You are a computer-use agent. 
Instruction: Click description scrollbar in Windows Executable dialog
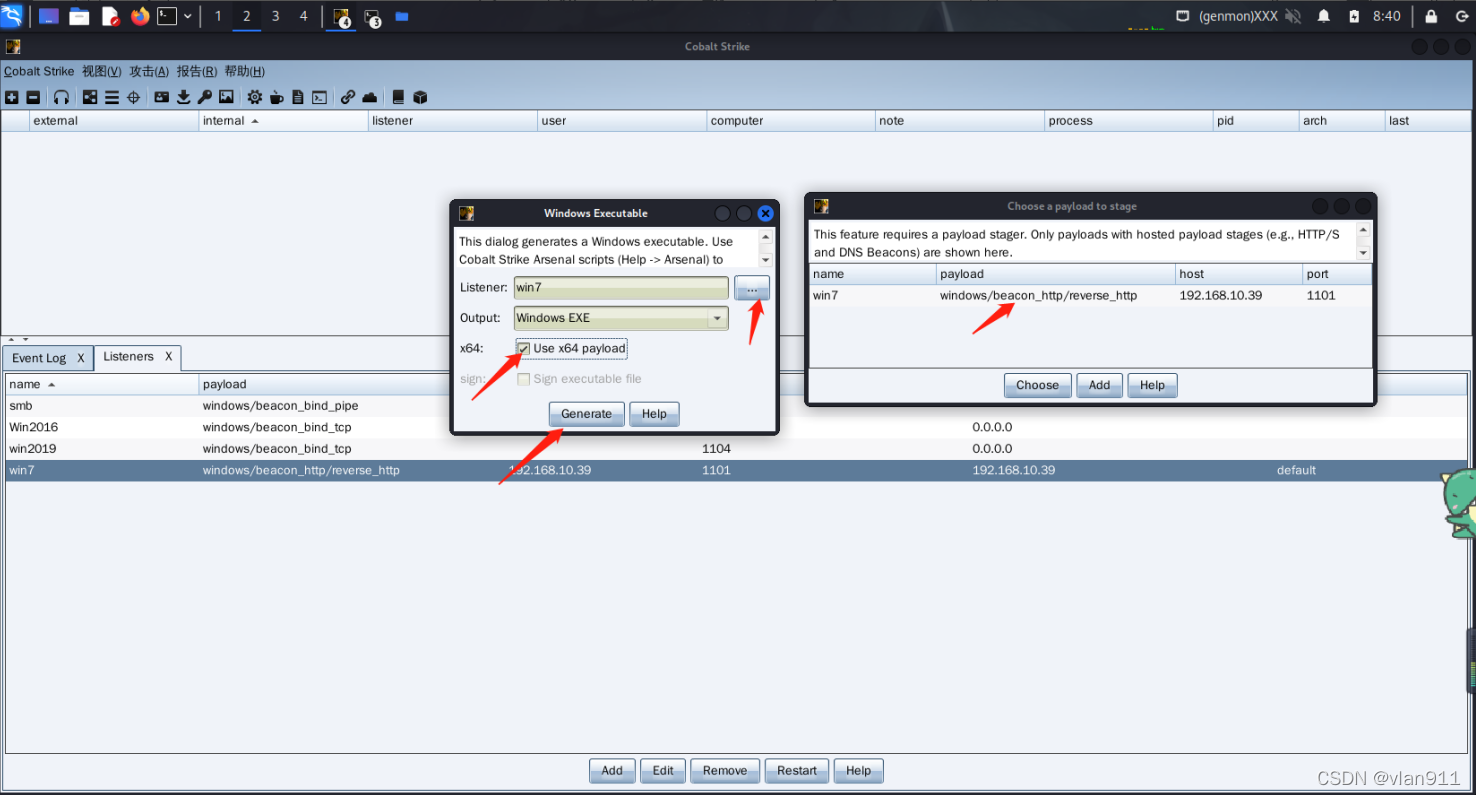(x=765, y=249)
